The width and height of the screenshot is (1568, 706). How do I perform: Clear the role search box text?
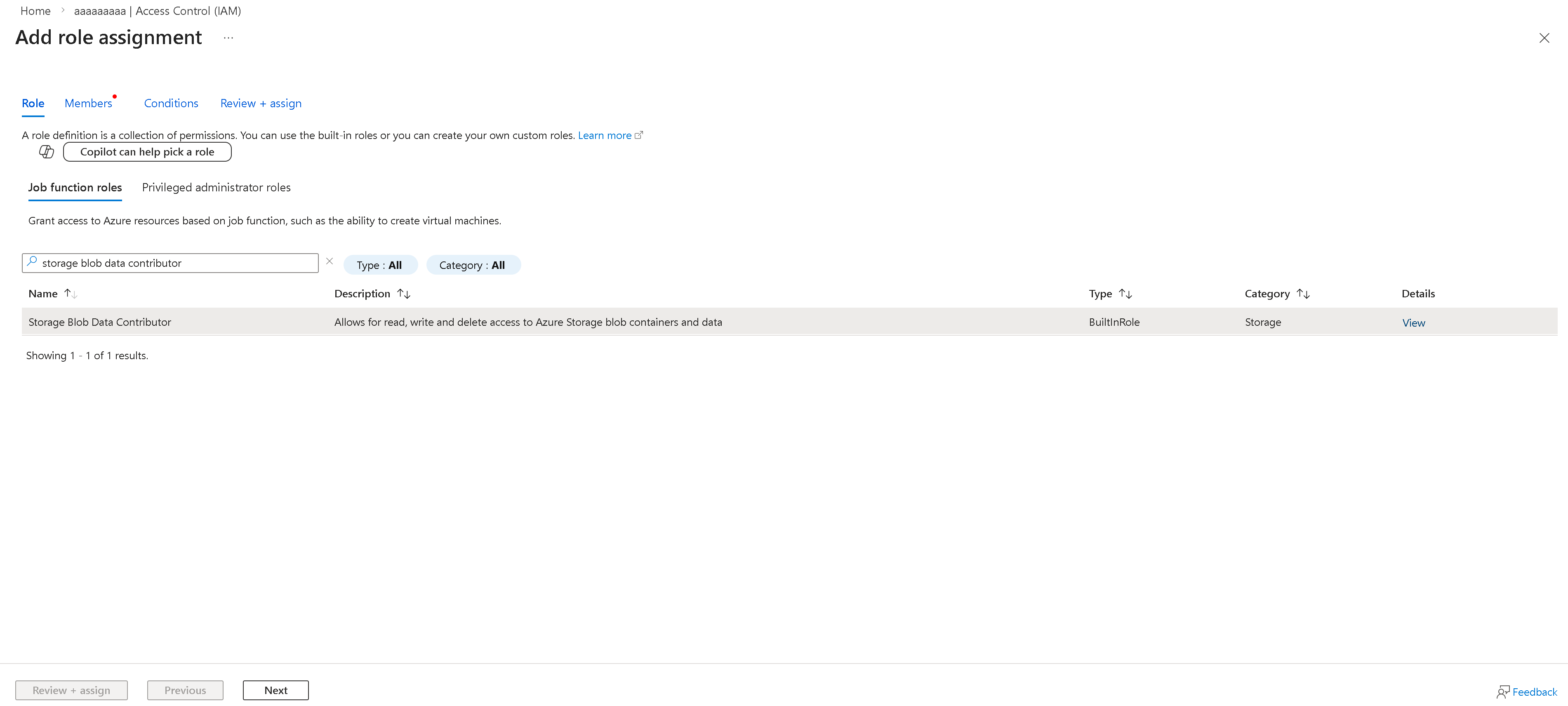(329, 261)
